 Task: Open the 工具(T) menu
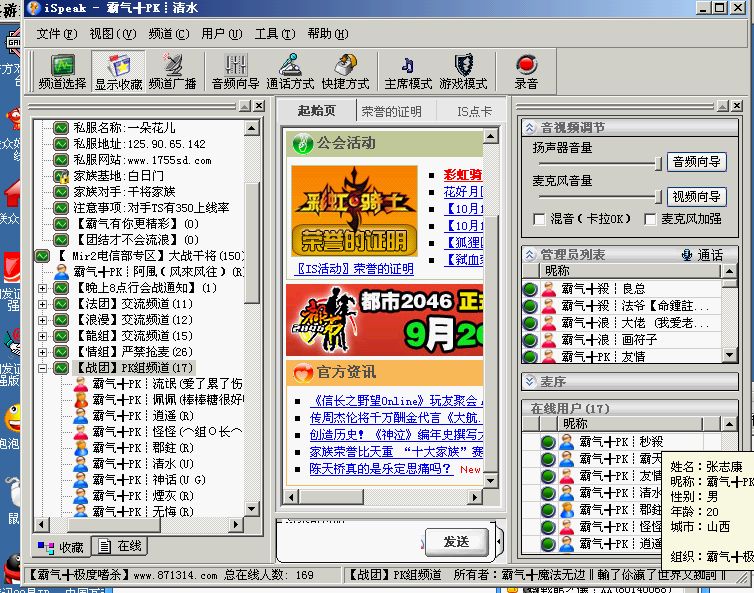tap(275, 34)
